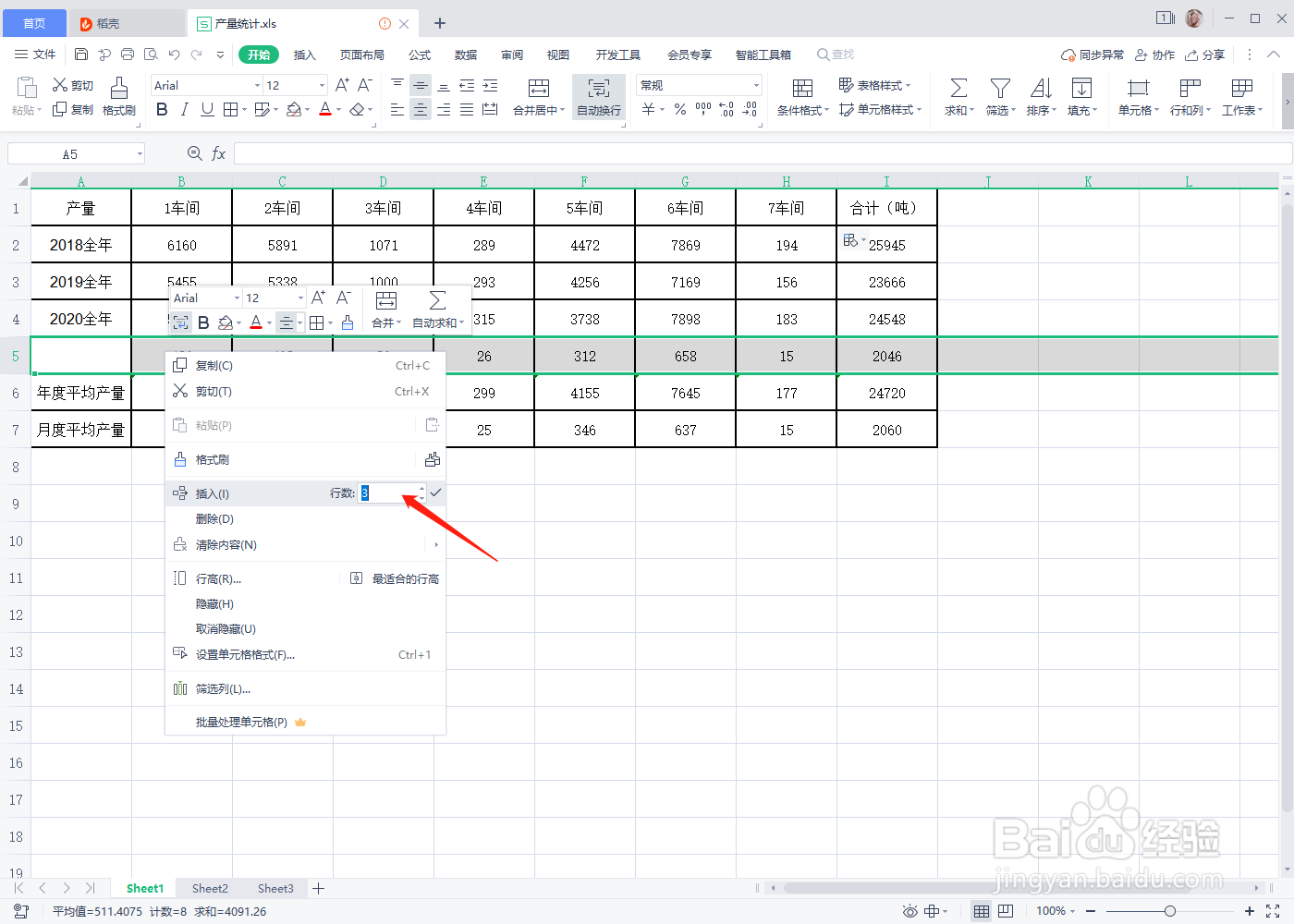Click the Cut (剪切) ribbon icon
The height and width of the screenshot is (924, 1294).
(x=73, y=85)
